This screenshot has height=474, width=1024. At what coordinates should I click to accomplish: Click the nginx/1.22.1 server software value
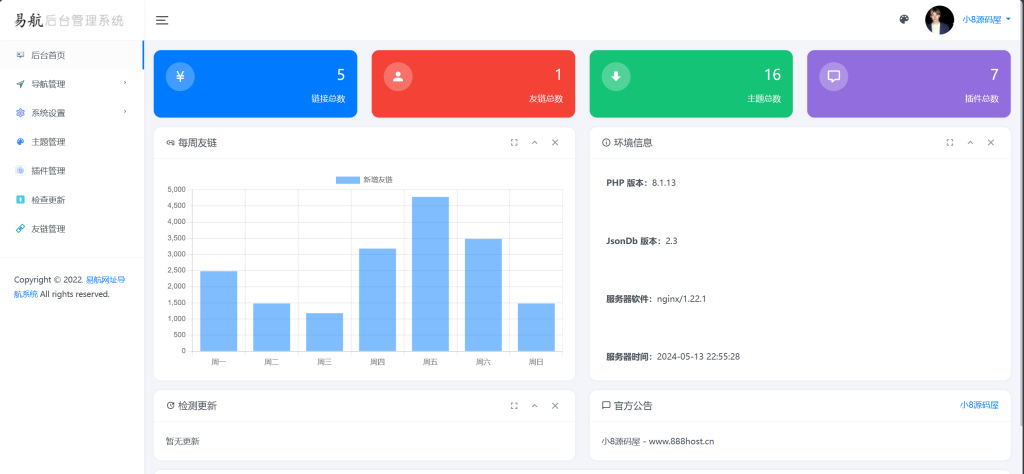tap(682, 299)
